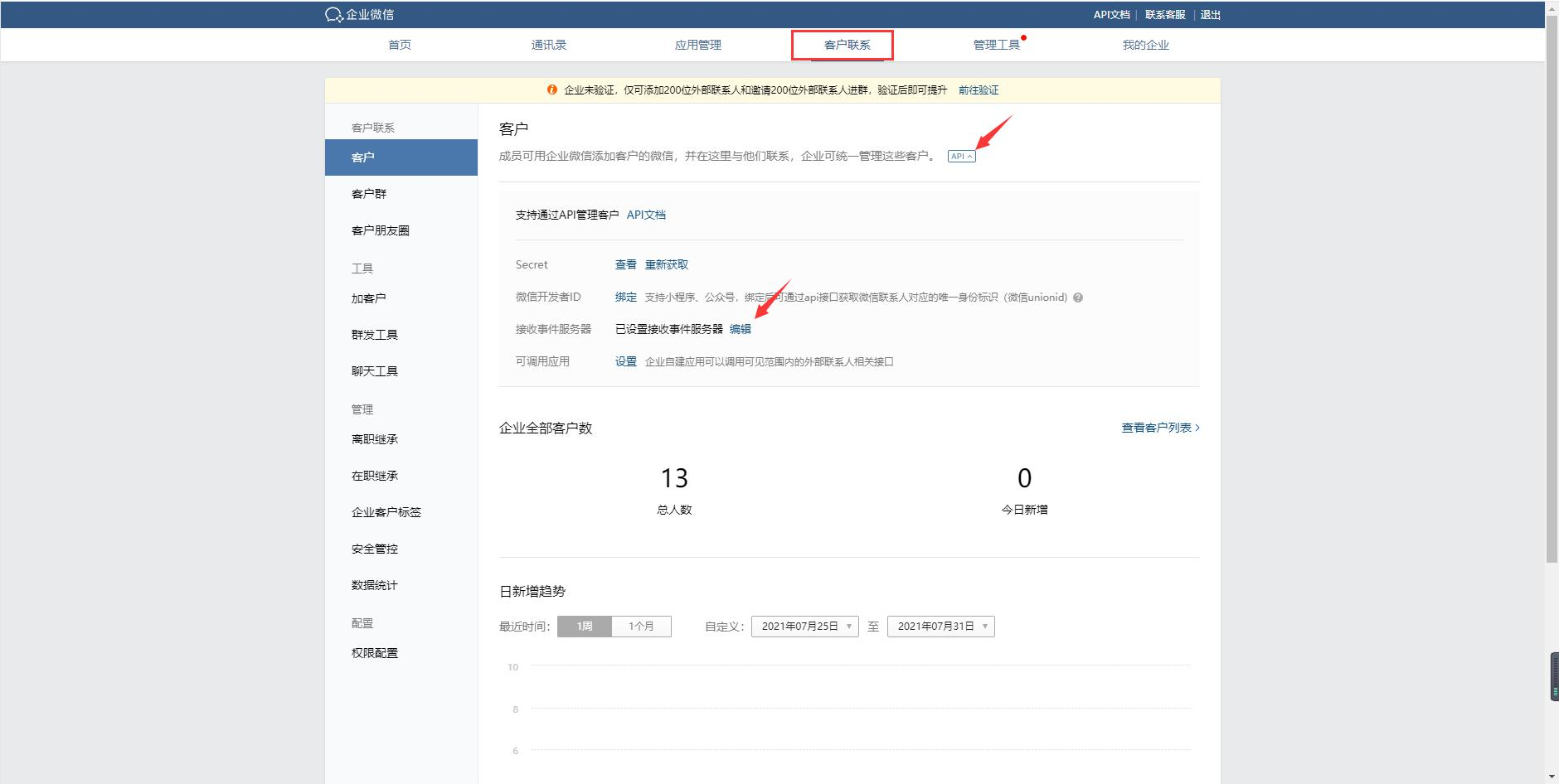Click the scrollbar down arrow

1552,777
